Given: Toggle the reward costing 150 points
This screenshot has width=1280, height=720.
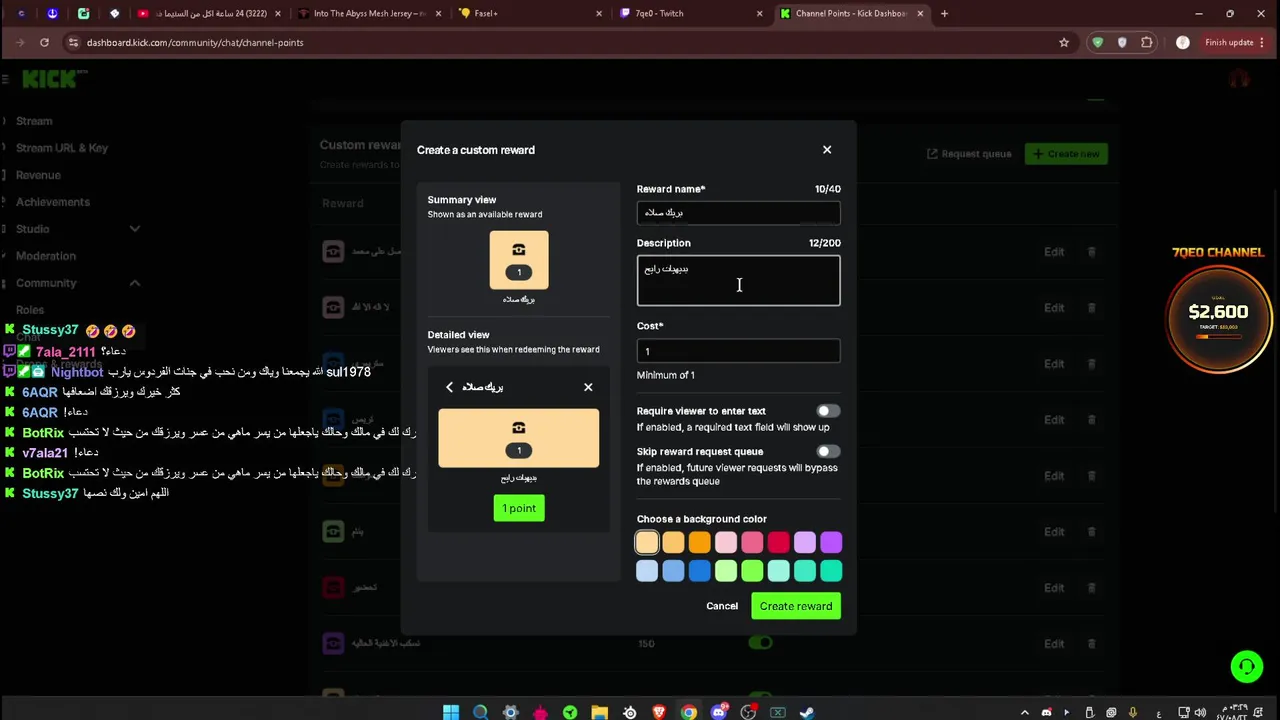Looking at the screenshot, I should (760, 643).
